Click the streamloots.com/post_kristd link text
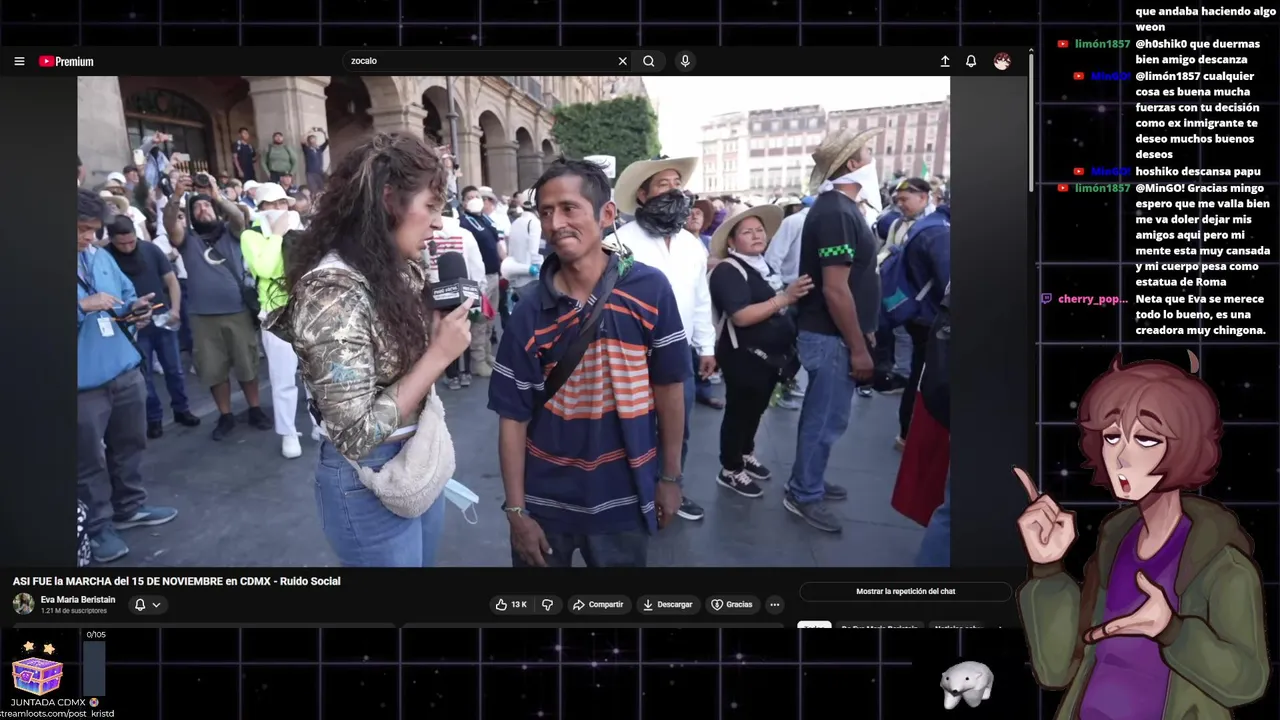The width and height of the screenshot is (1280, 720). point(57,714)
